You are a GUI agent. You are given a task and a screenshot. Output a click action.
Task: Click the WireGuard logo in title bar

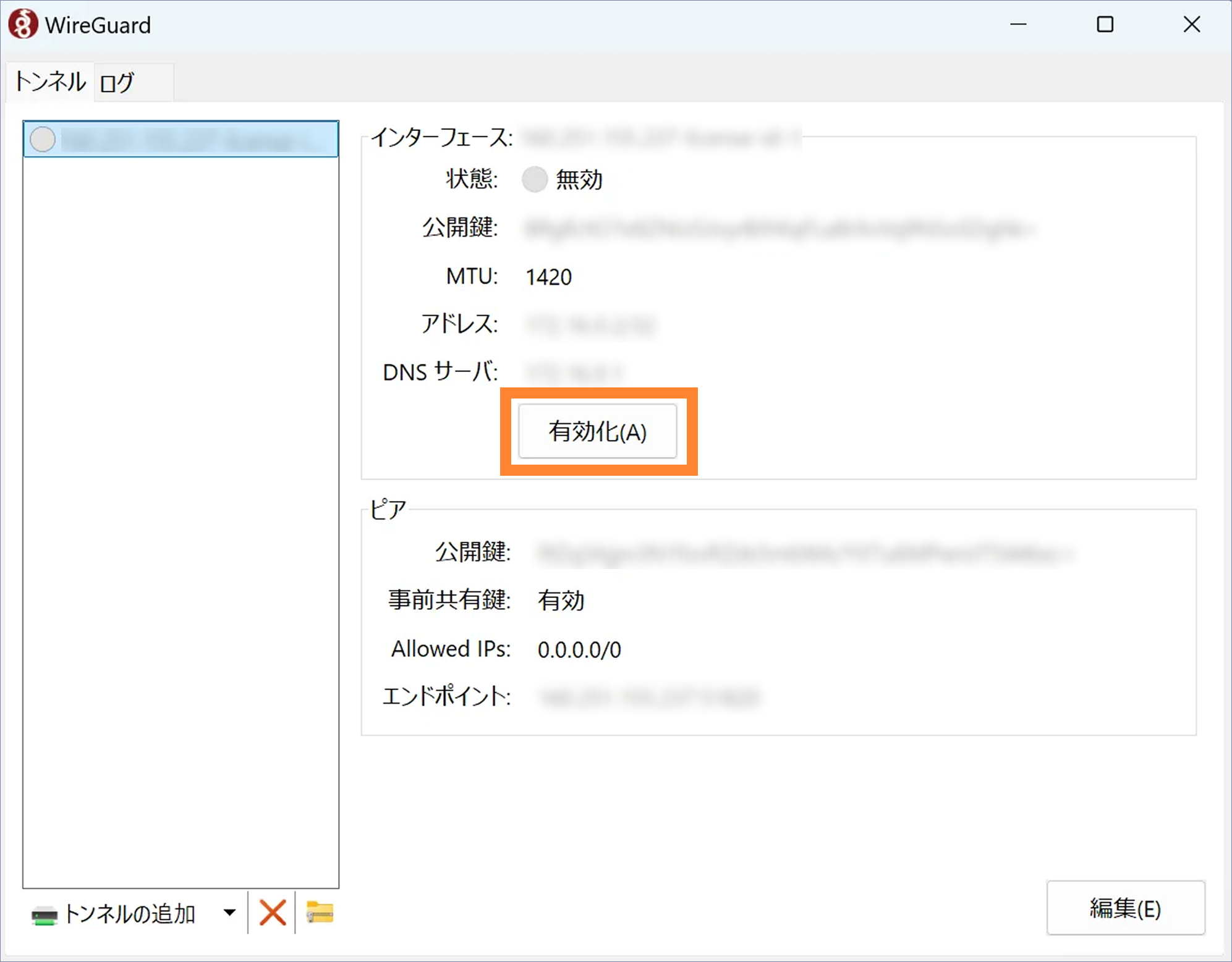pos(23,25)
